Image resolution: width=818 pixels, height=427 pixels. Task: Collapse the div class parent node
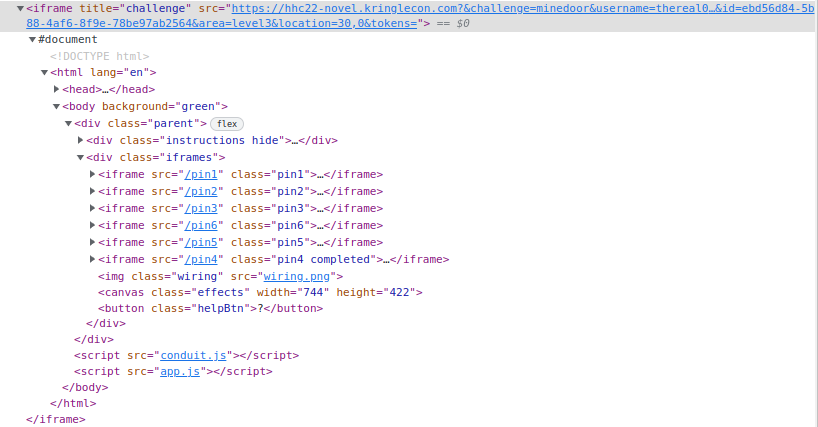click(x=68, y=124)
